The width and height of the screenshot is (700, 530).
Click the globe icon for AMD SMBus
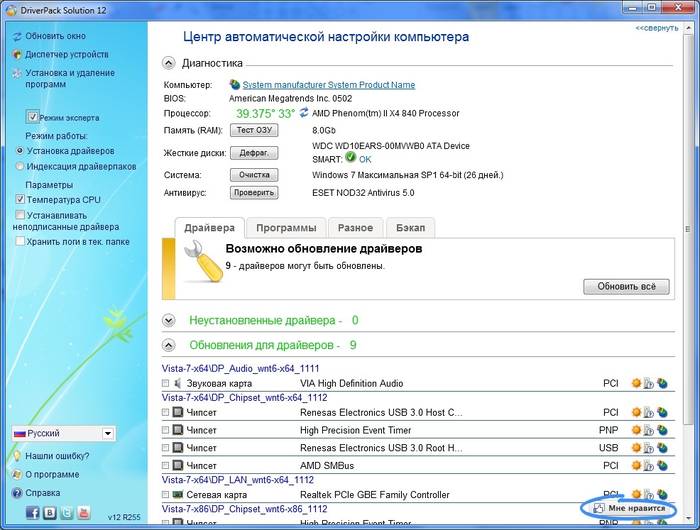[x=662, y=465]
